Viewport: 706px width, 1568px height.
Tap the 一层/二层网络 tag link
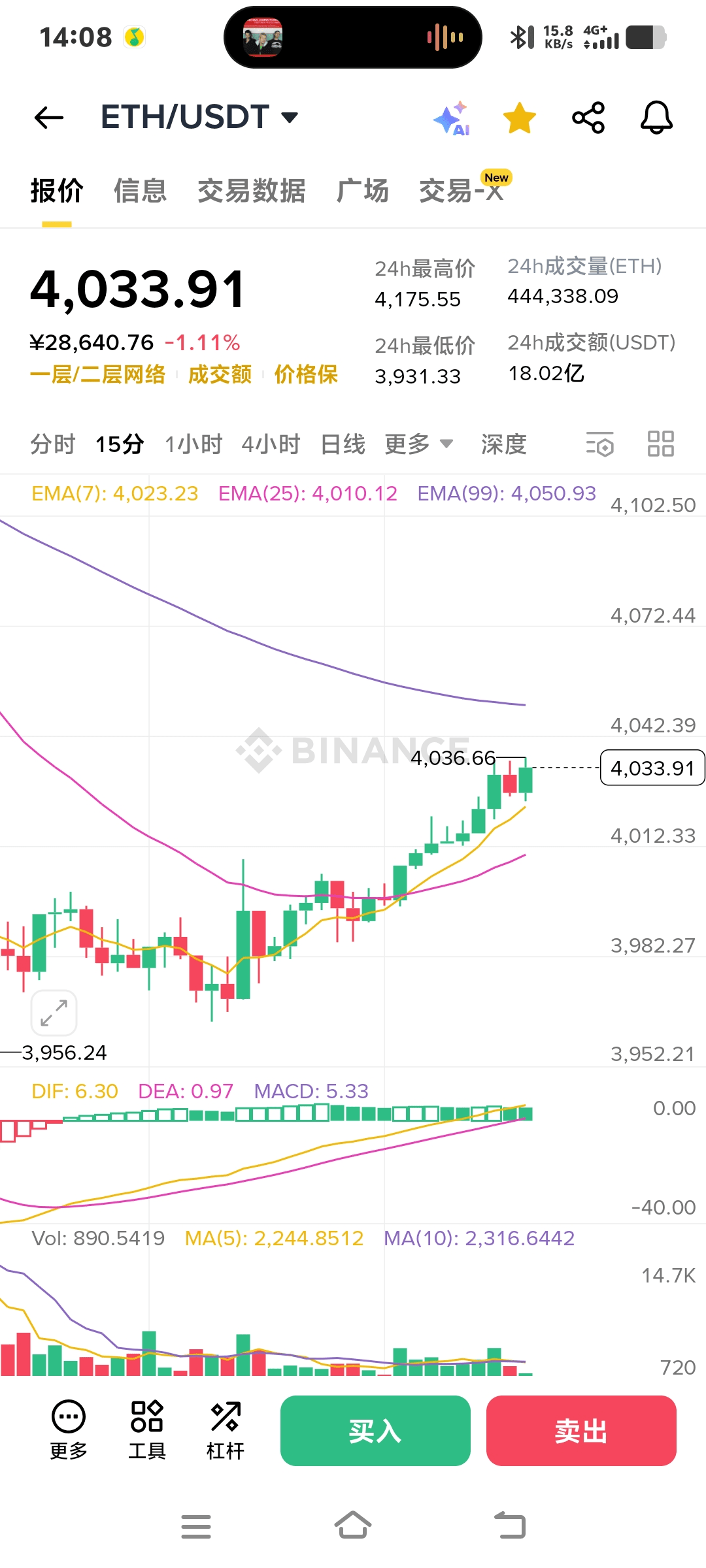click(98, 374)
